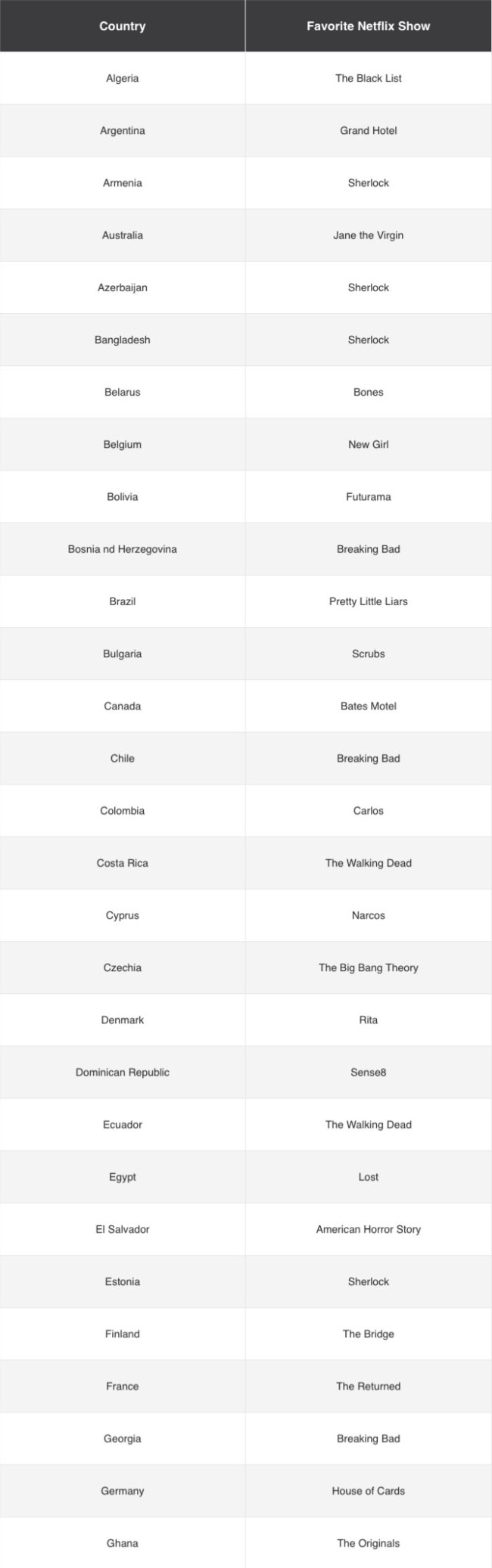Select The Big Bang Theory cell
This screenshot has height=1568, width=492.
point(369,967)
